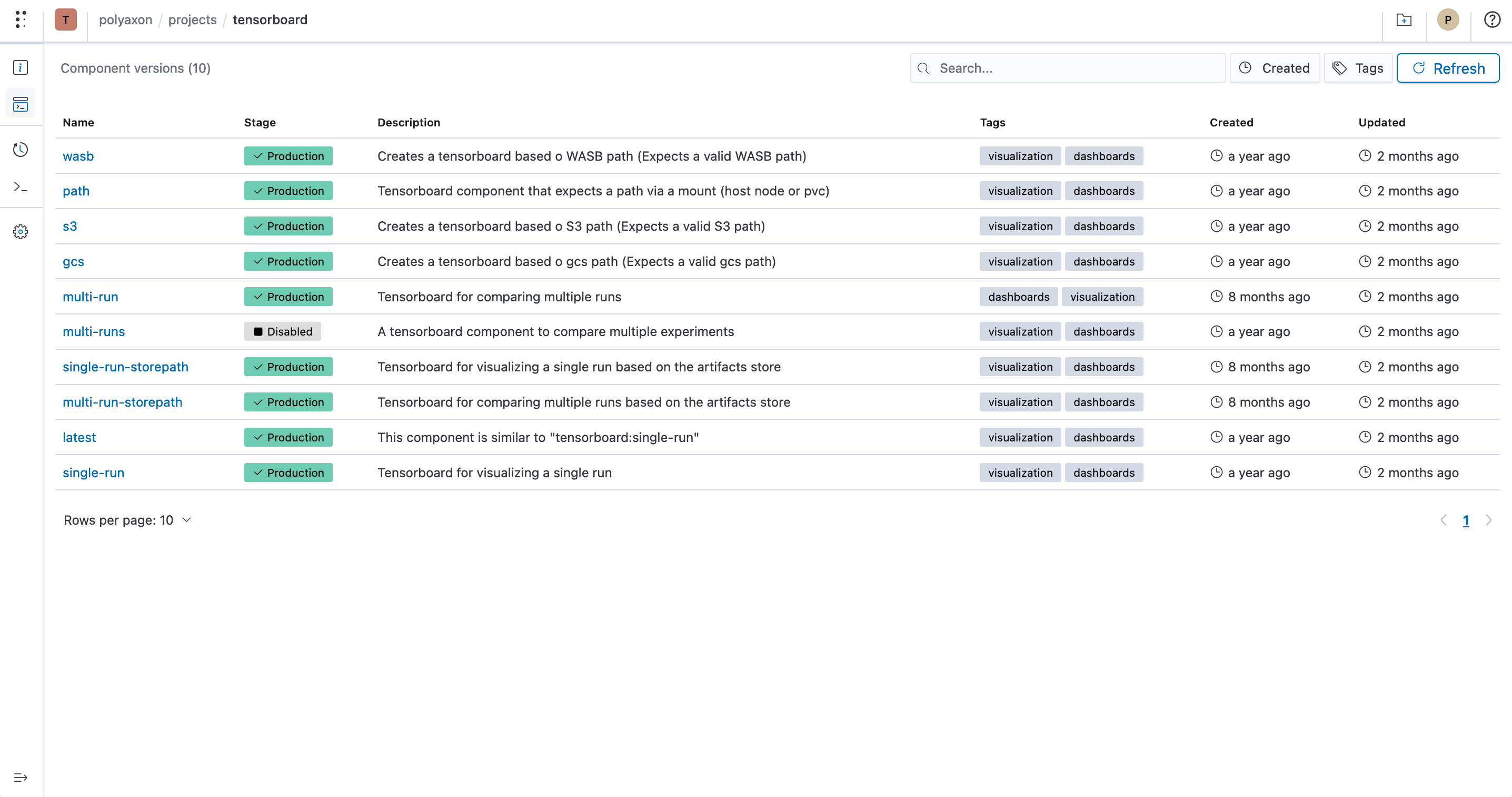This screenshot has height=797, width=1512.
Task: Click visualization tag in gcs row
Action: point(1020,261)
